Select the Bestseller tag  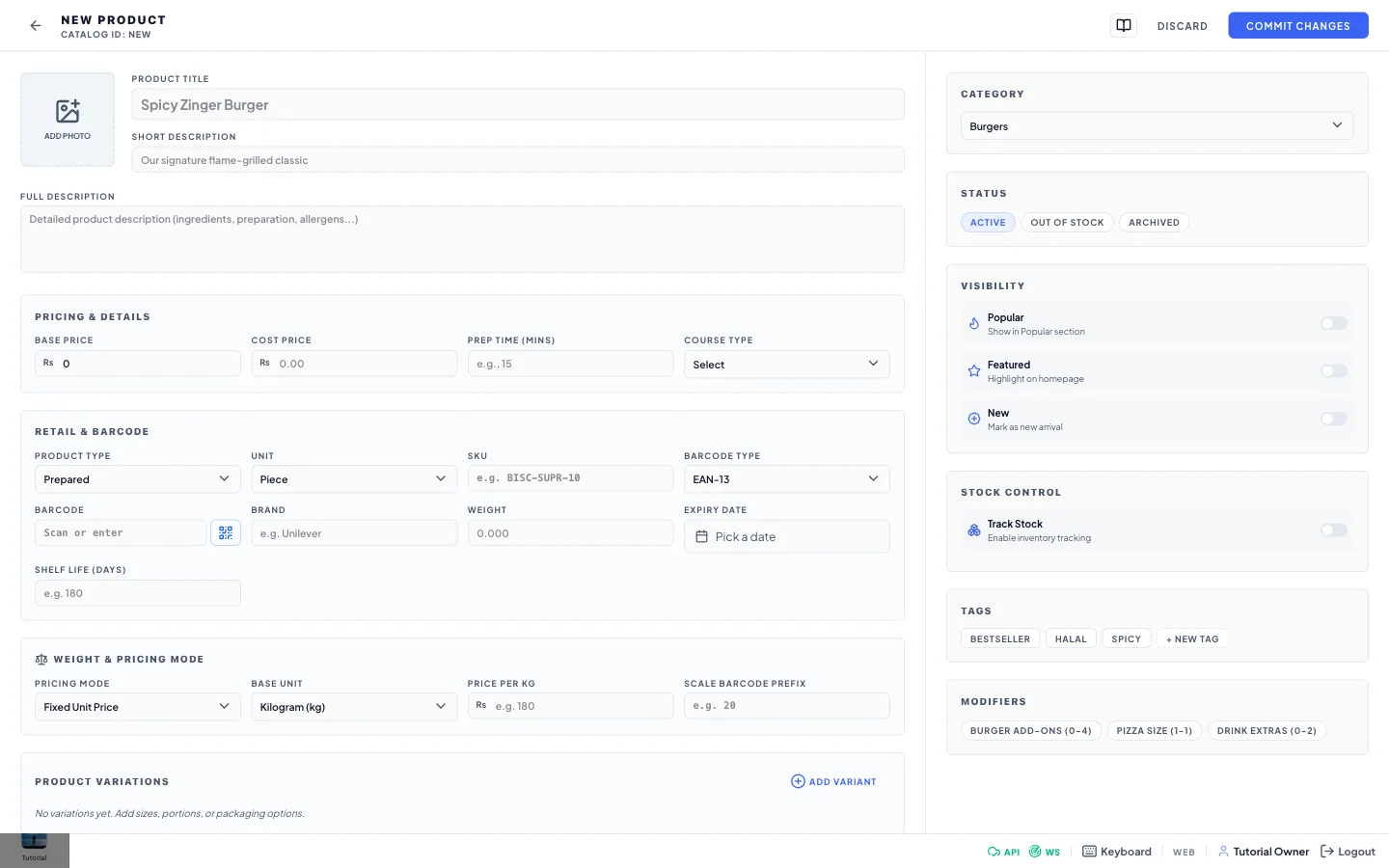(x=1000, y=639)
